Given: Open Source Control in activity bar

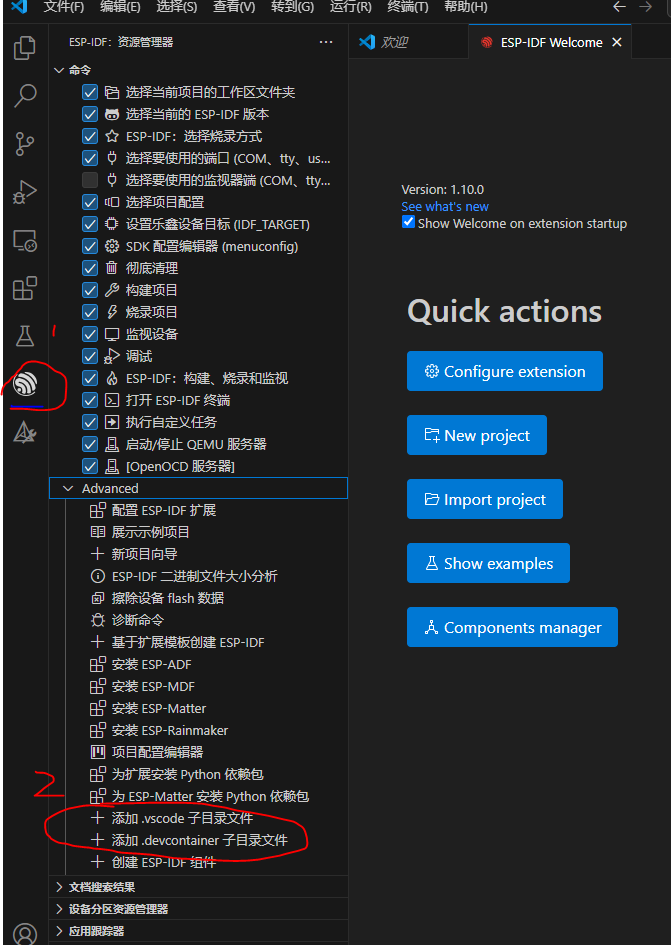Looking at the screenshot, I should [25, 144].
